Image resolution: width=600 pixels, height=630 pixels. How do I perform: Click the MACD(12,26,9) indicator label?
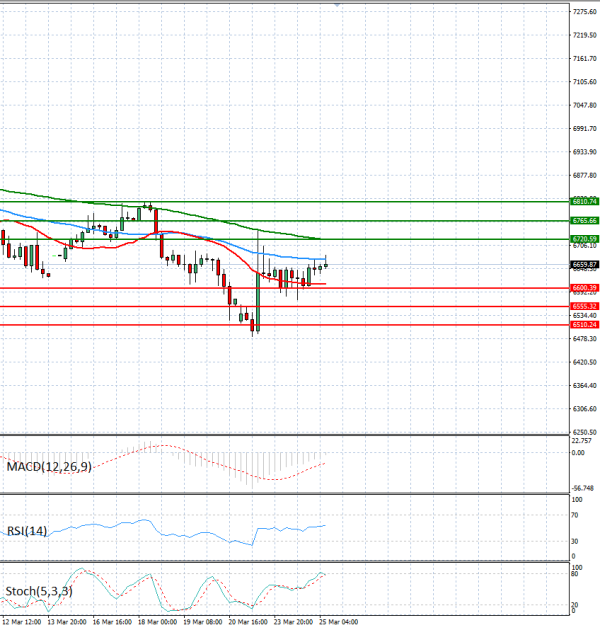(49, 466)
